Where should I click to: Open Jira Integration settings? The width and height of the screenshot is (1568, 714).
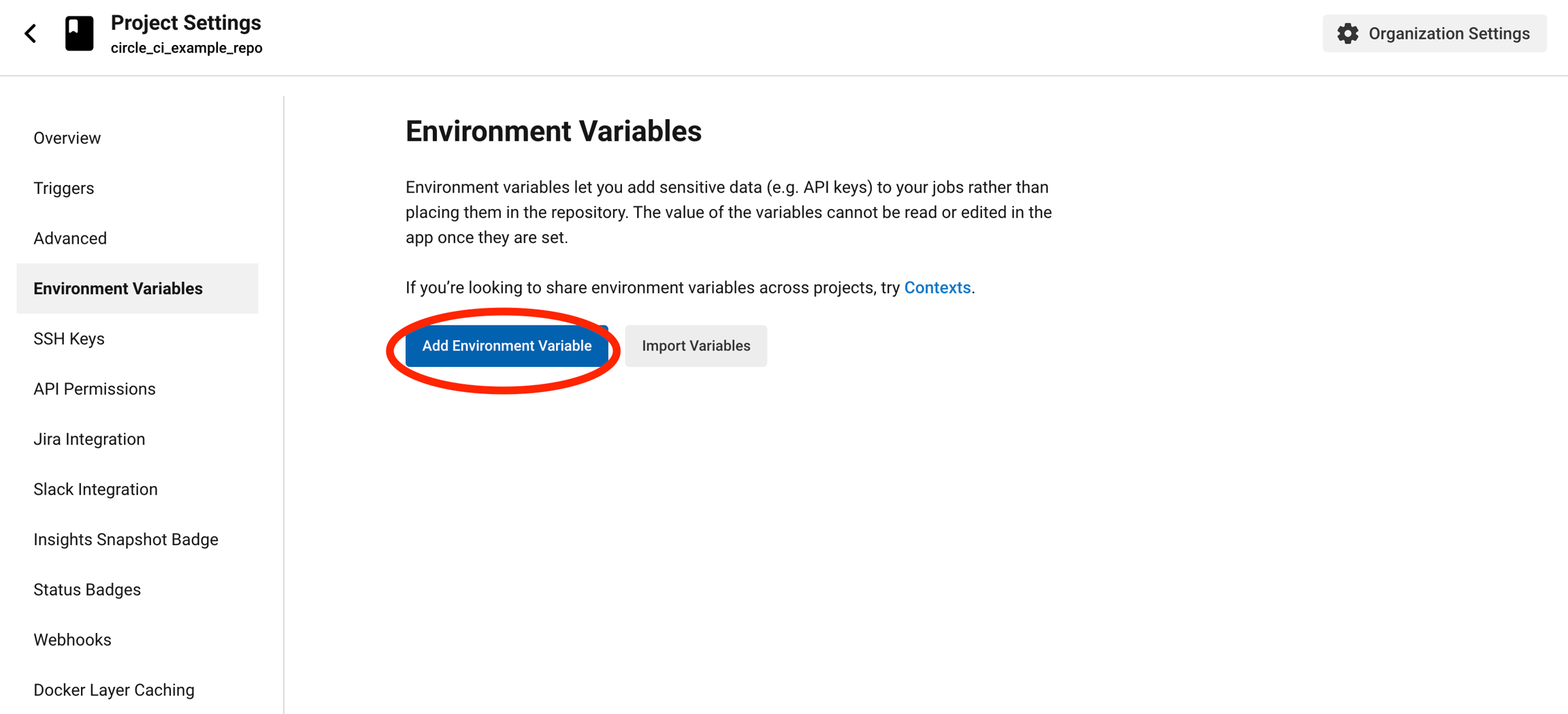click(89, 439)
